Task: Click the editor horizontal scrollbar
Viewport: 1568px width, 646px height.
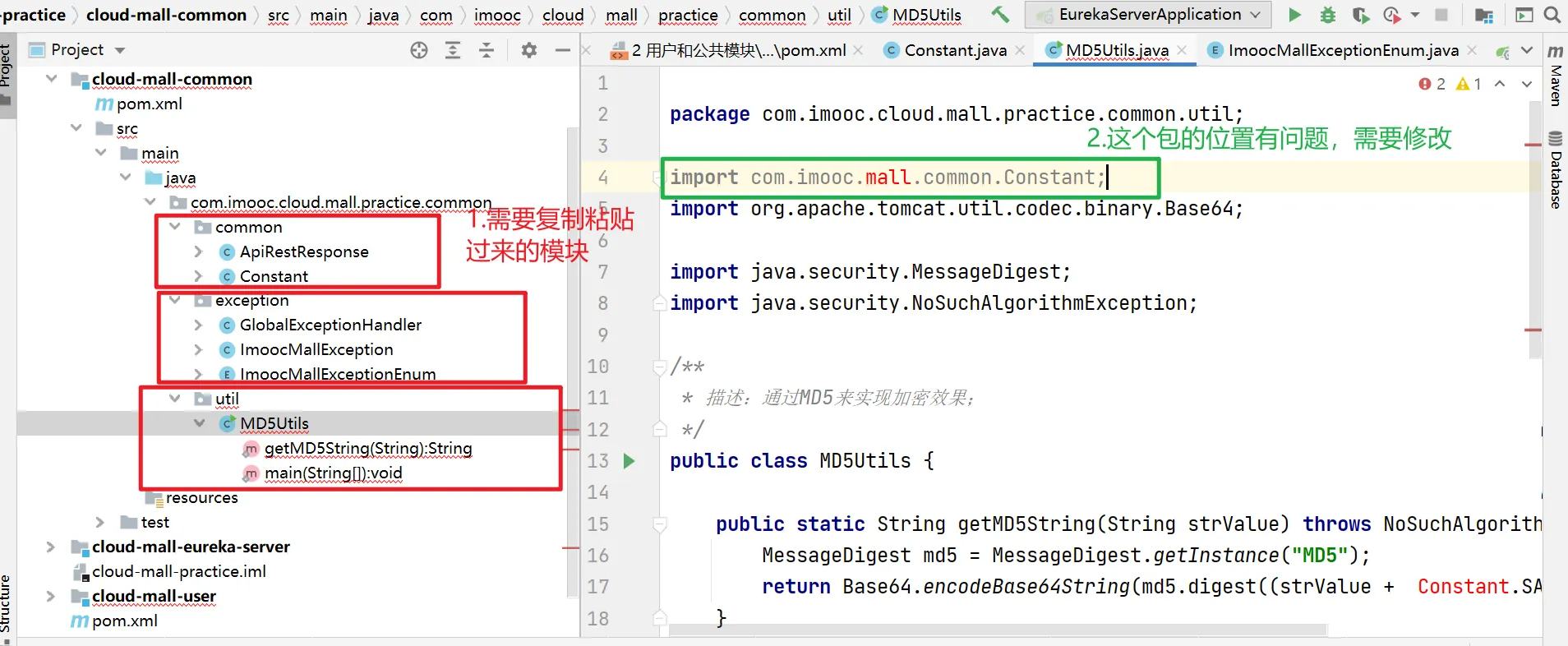Action: [998, 630]
